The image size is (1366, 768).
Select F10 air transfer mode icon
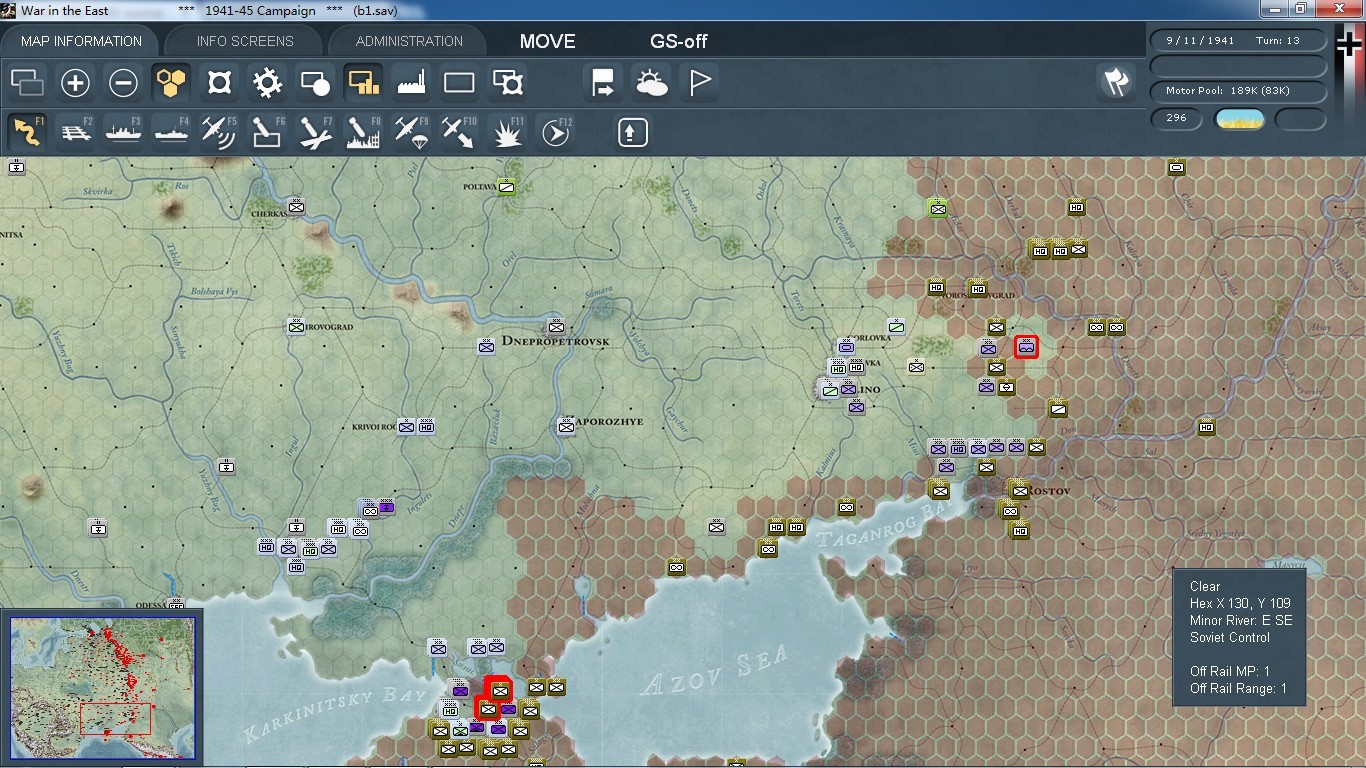point(459,132)
